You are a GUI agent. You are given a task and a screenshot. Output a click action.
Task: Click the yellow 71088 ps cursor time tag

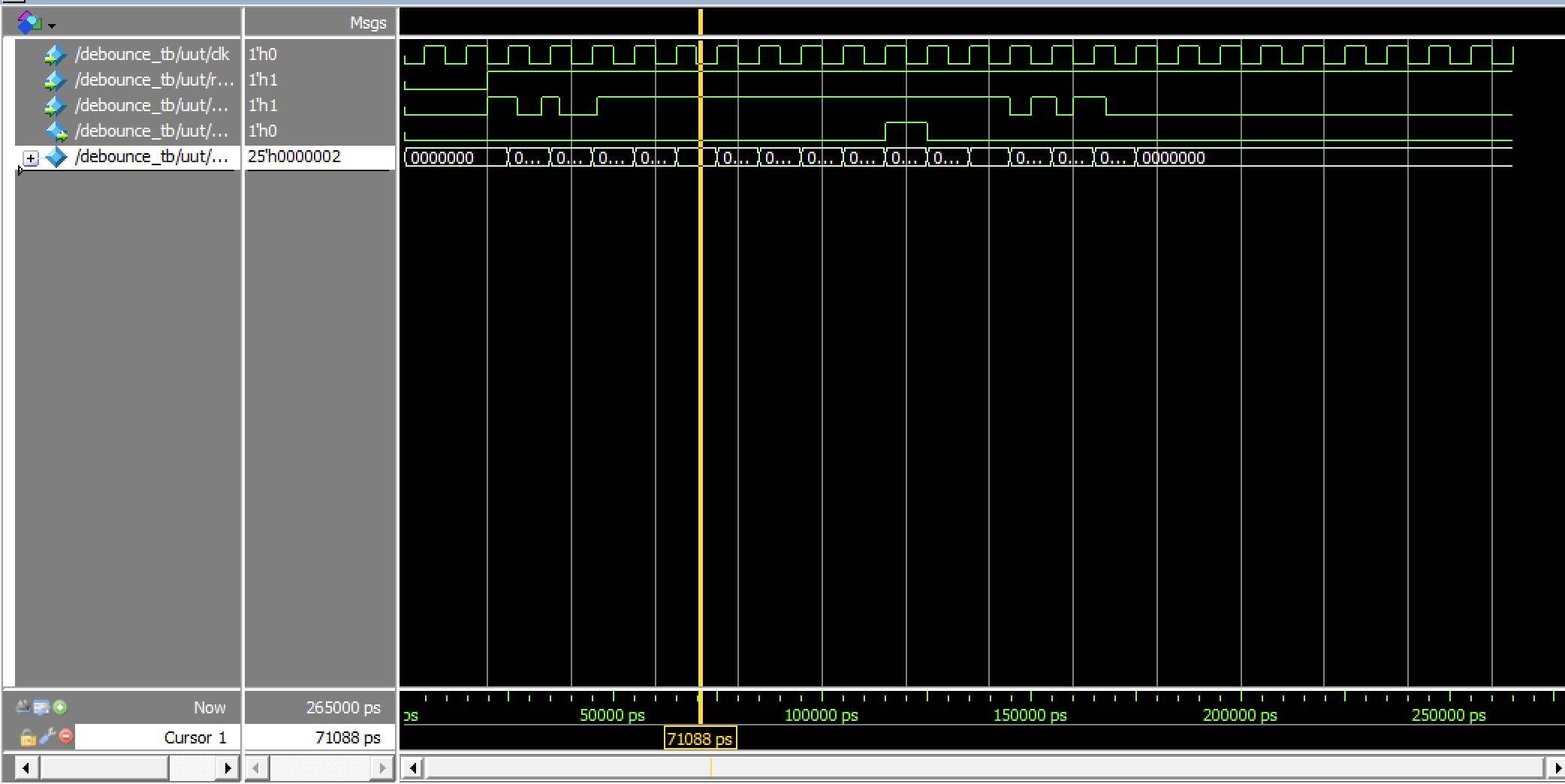click(699, 739)
